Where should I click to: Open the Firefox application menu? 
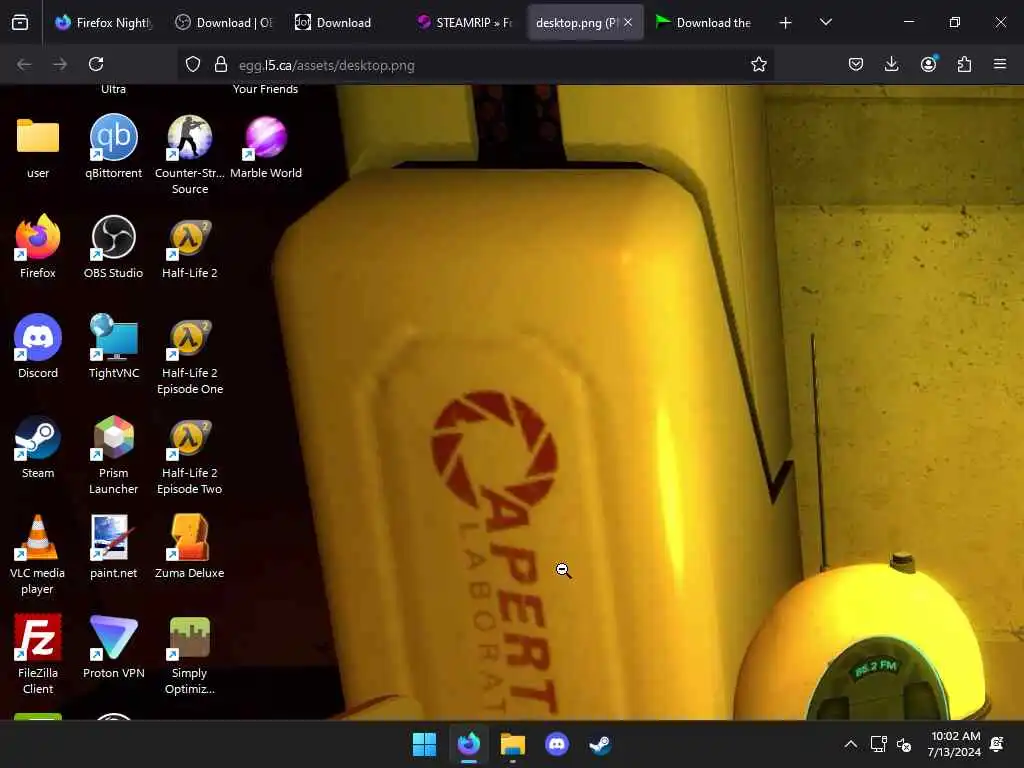tap(1000, 64)
